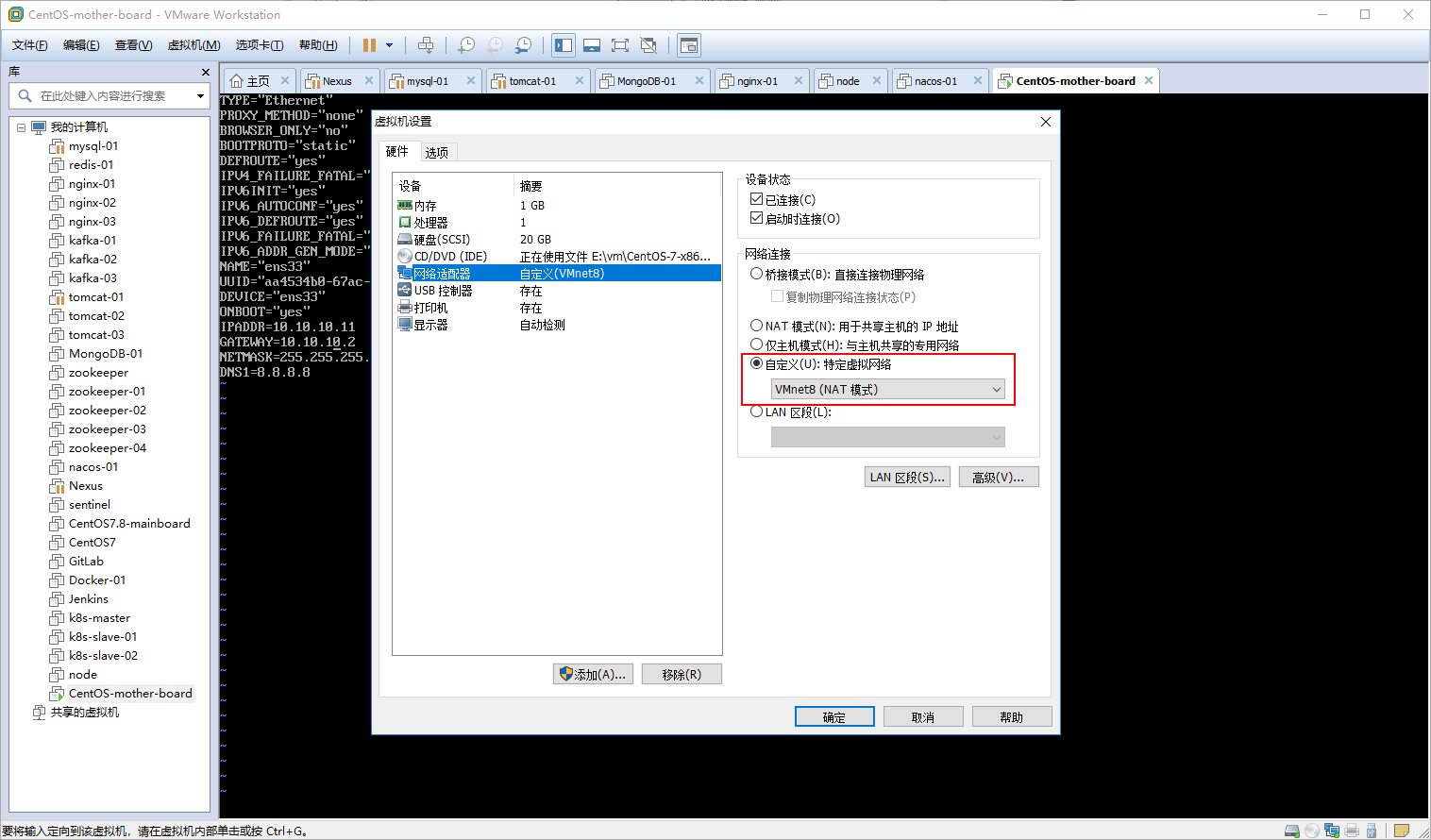1431x840 pixels.
Task: Select the CD/DVD (IDE) device row
Action: point(557,256)
